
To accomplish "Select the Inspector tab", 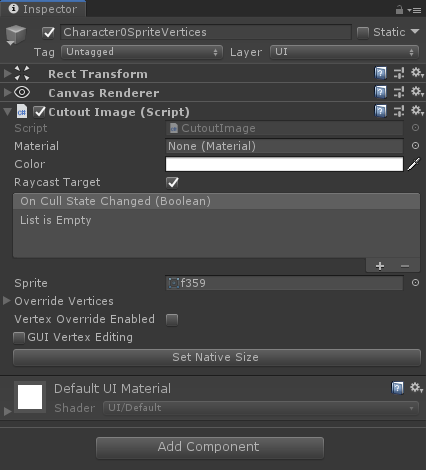I will pyautogui.click(x=43, y=9).
